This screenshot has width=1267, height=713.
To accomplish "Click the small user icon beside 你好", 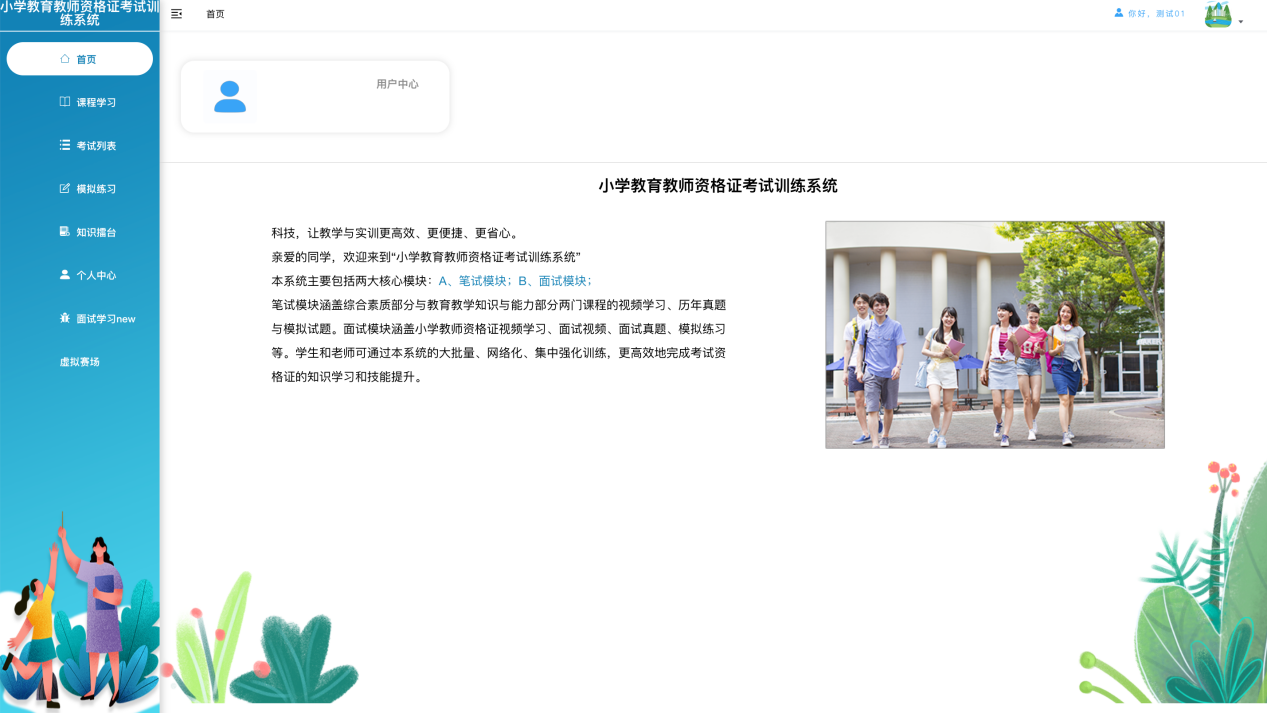I will tap(1119, 13).
